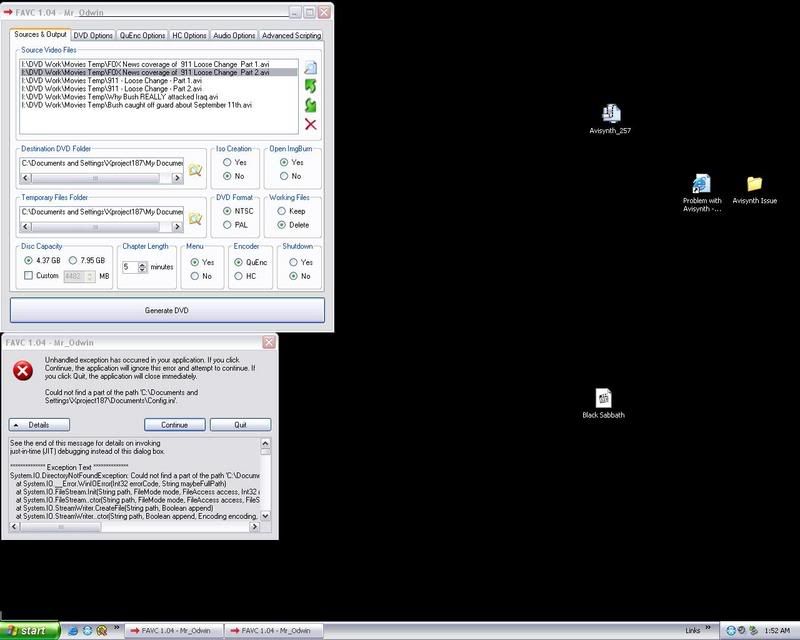Image resolution: width=800 pixels, height=640 pixels.
Task: Open the Advanced Scripting tab
Action: 291,35
